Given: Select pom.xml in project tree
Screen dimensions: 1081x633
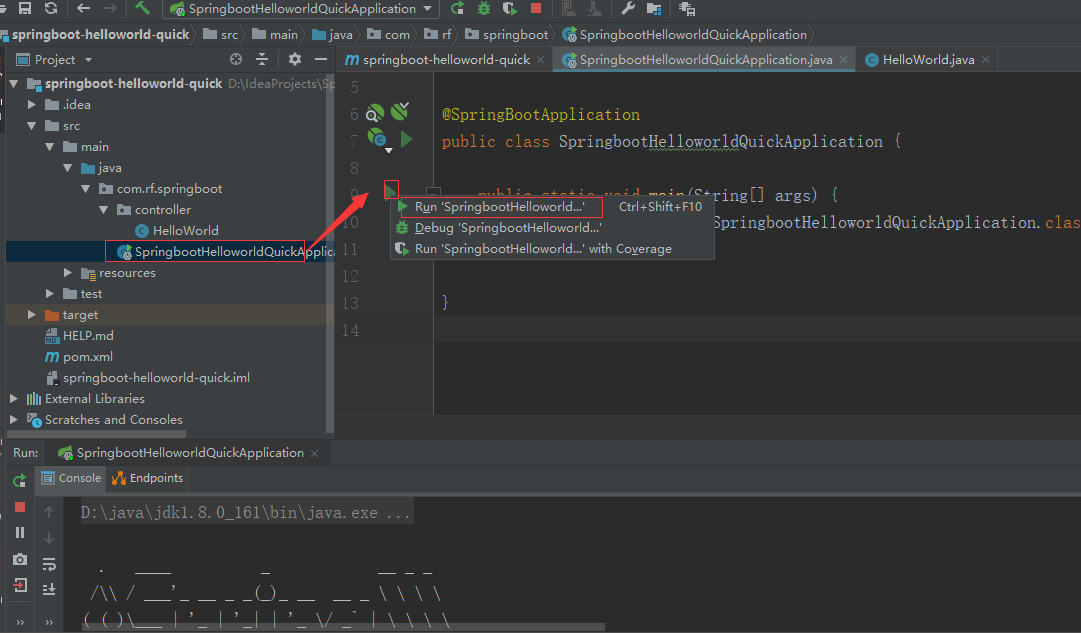Looking at the screenshot, I should pos(79,356).
